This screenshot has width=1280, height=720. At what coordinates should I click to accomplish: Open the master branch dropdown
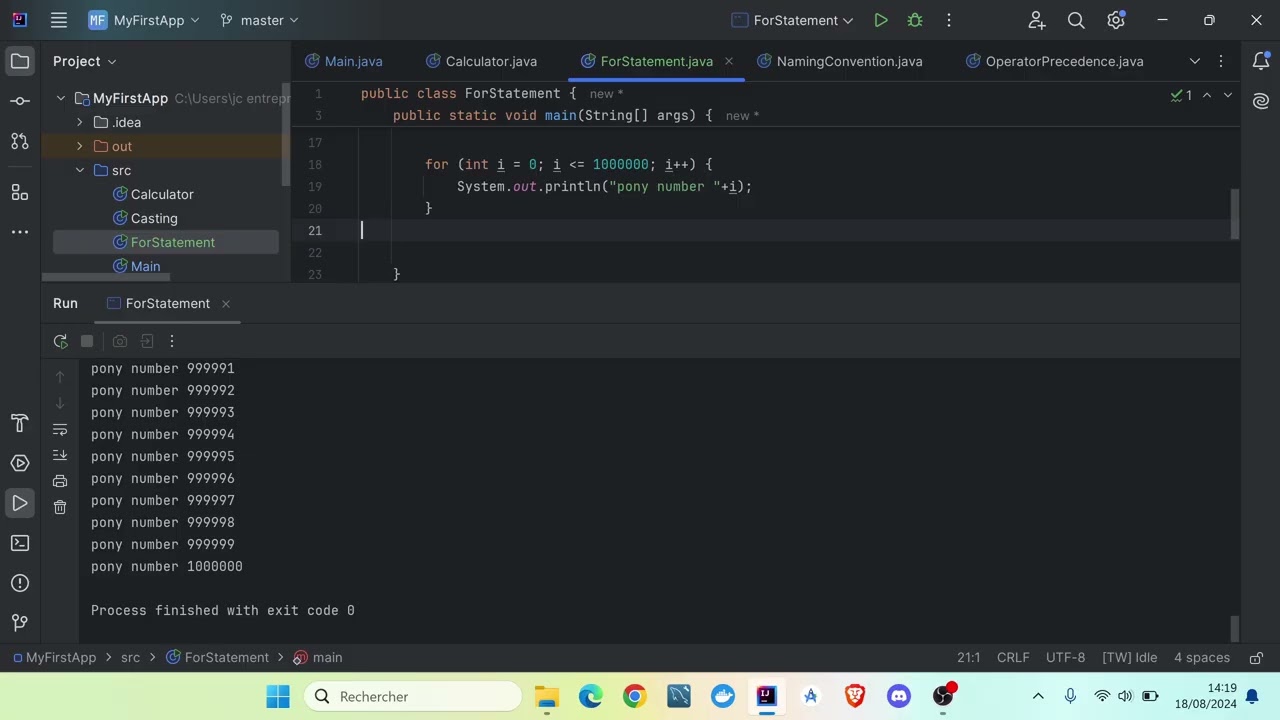pyautogui.click(x=259, y=20)
